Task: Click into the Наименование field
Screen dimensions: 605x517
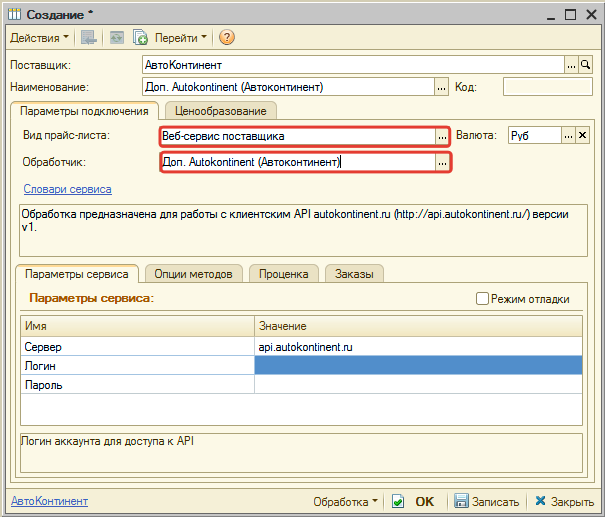Action: (288, 87)
